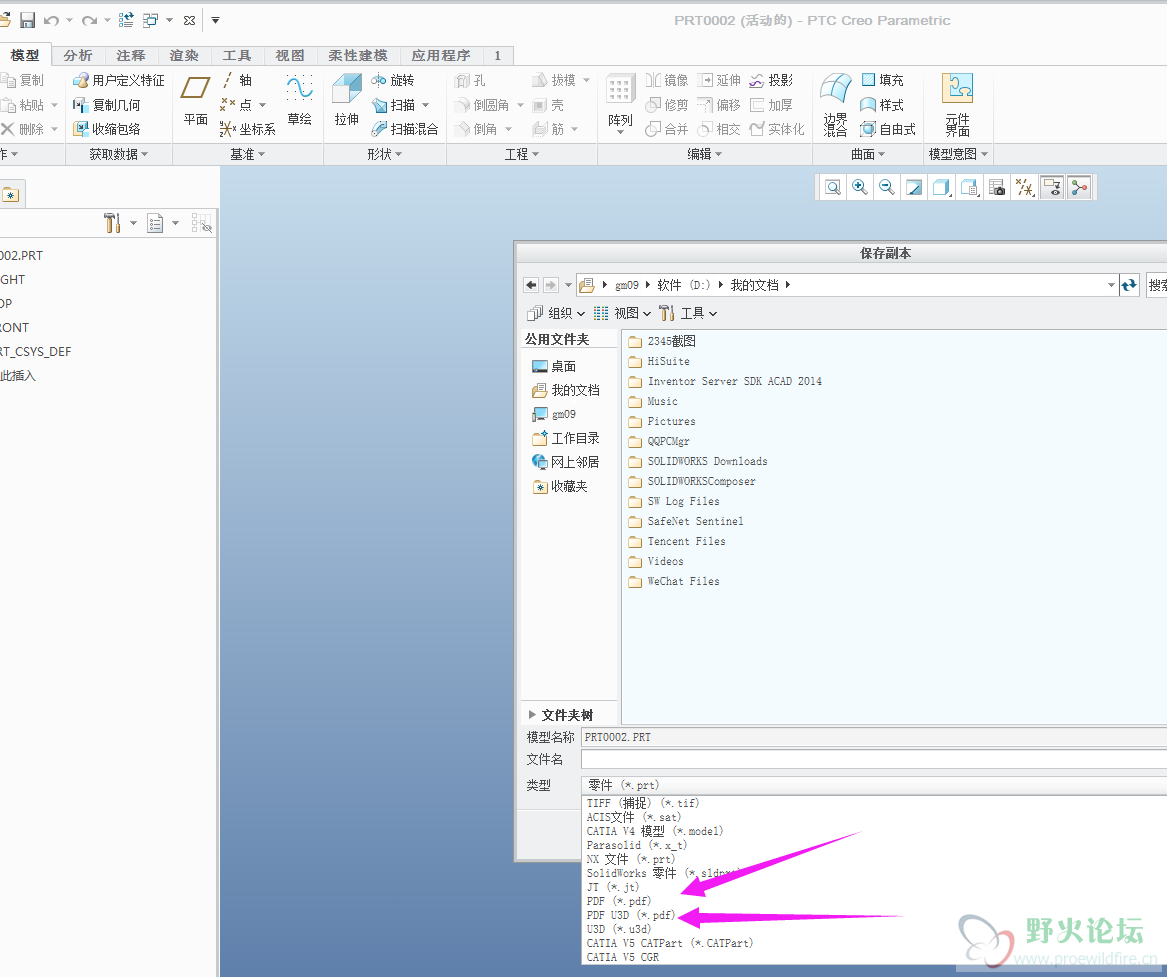Select the Extrude (拉伸) tool
This screenshot has width=1167, height=977.
[x=347, y=100]
